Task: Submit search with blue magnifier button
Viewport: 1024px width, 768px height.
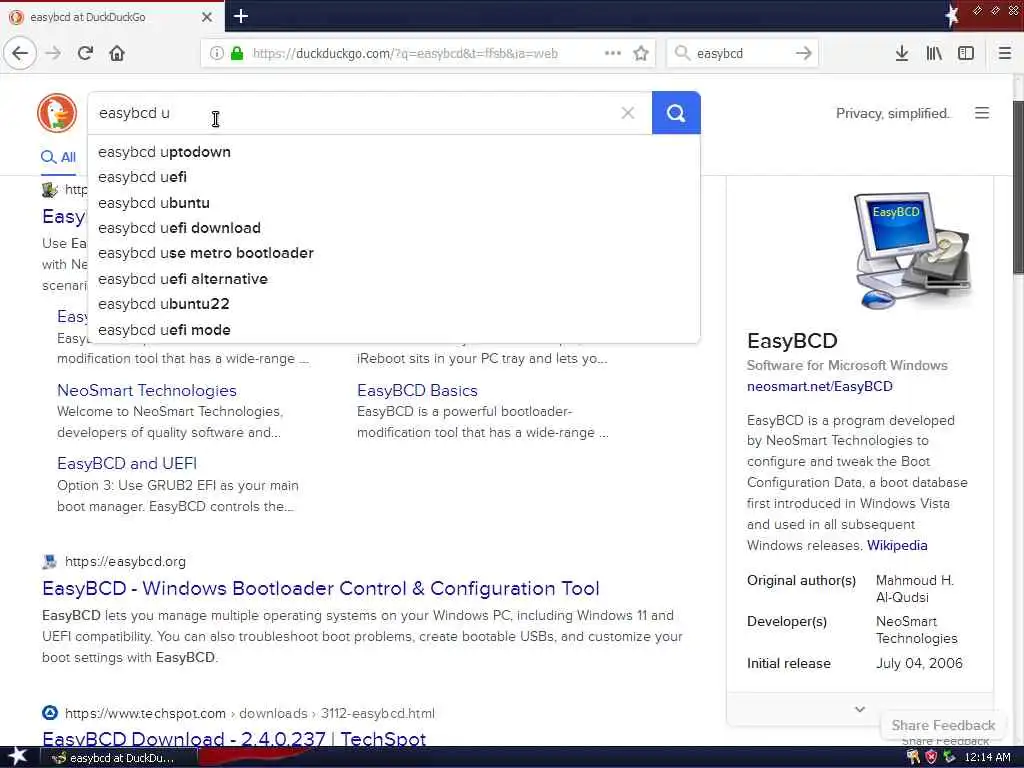Action: click(x=676, y=113)
